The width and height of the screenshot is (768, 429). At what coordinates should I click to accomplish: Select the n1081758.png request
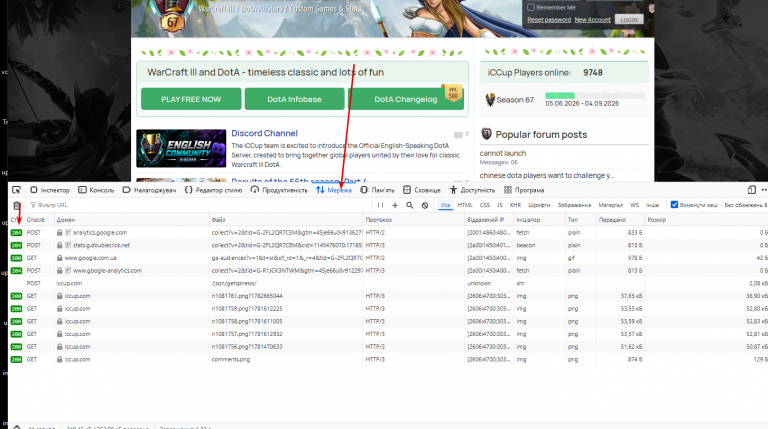388,322
